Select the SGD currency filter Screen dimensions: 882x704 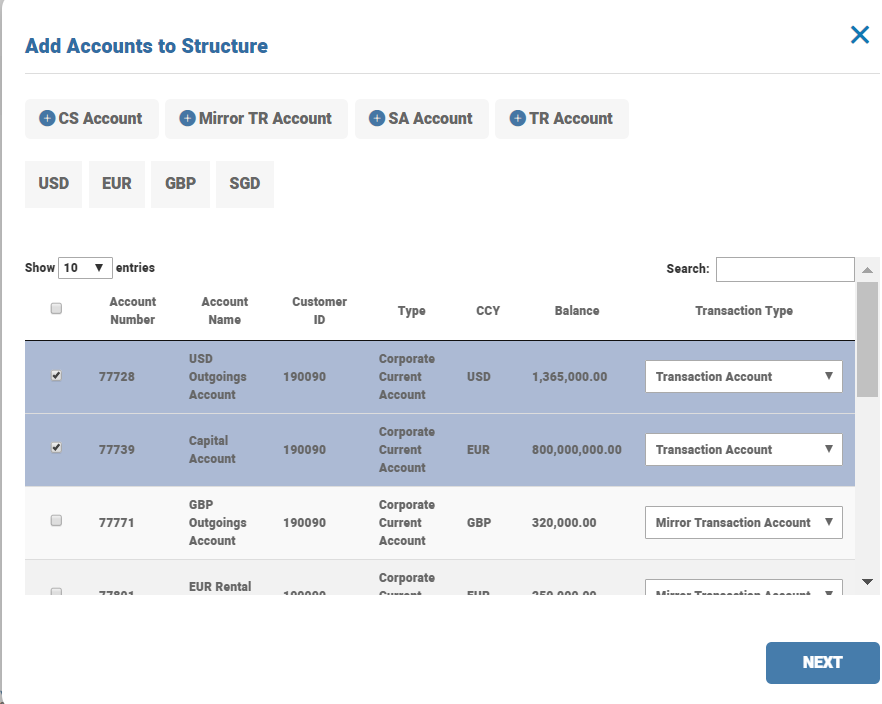[244, 184]
